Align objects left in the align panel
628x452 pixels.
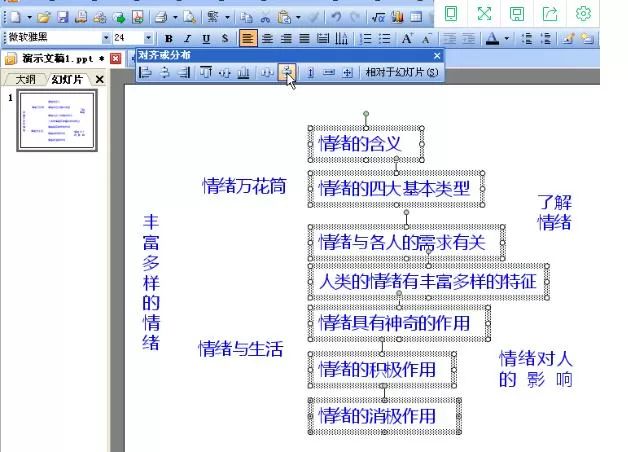[145, 72]
